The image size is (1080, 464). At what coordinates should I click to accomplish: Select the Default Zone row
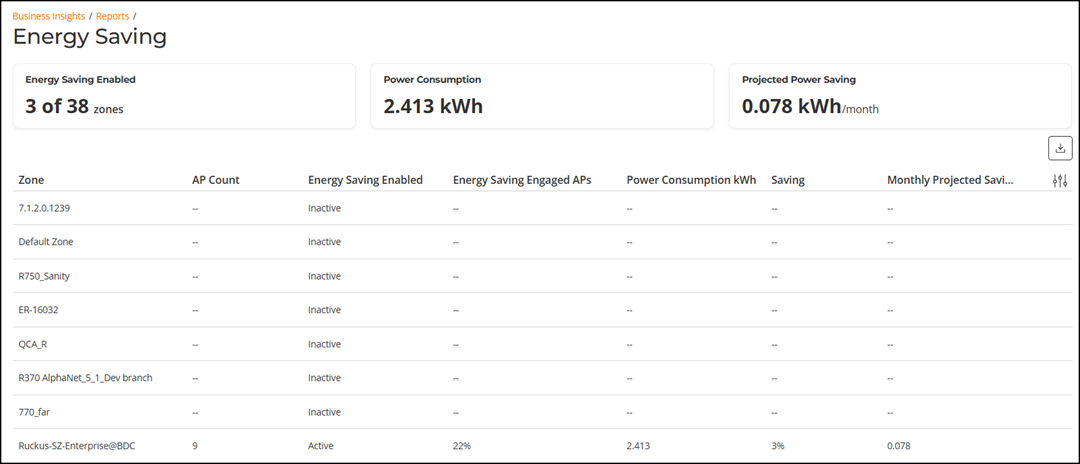coord(46,242)
